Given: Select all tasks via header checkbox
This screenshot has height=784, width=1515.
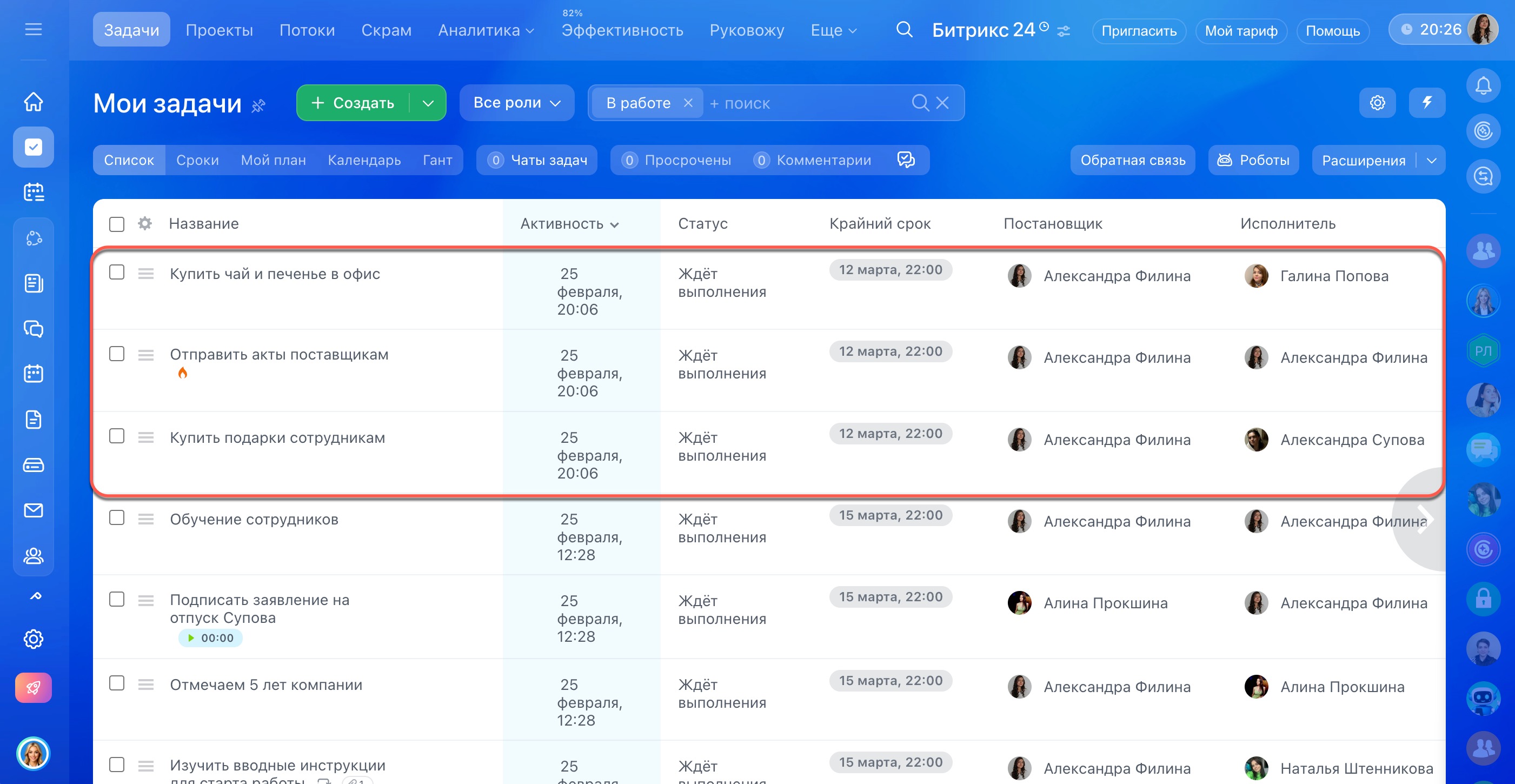Looking at the screenshot, I should click(117, 224).
